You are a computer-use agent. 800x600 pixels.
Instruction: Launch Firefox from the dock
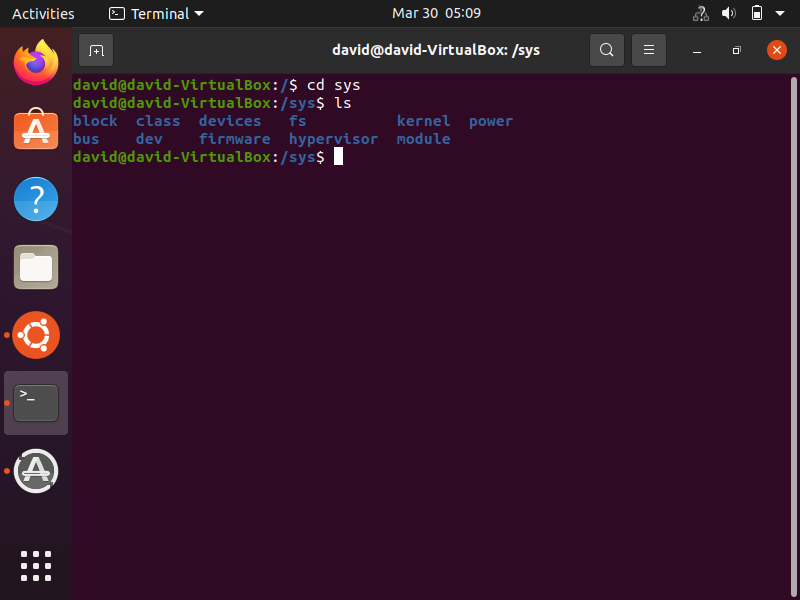(36, 63)
